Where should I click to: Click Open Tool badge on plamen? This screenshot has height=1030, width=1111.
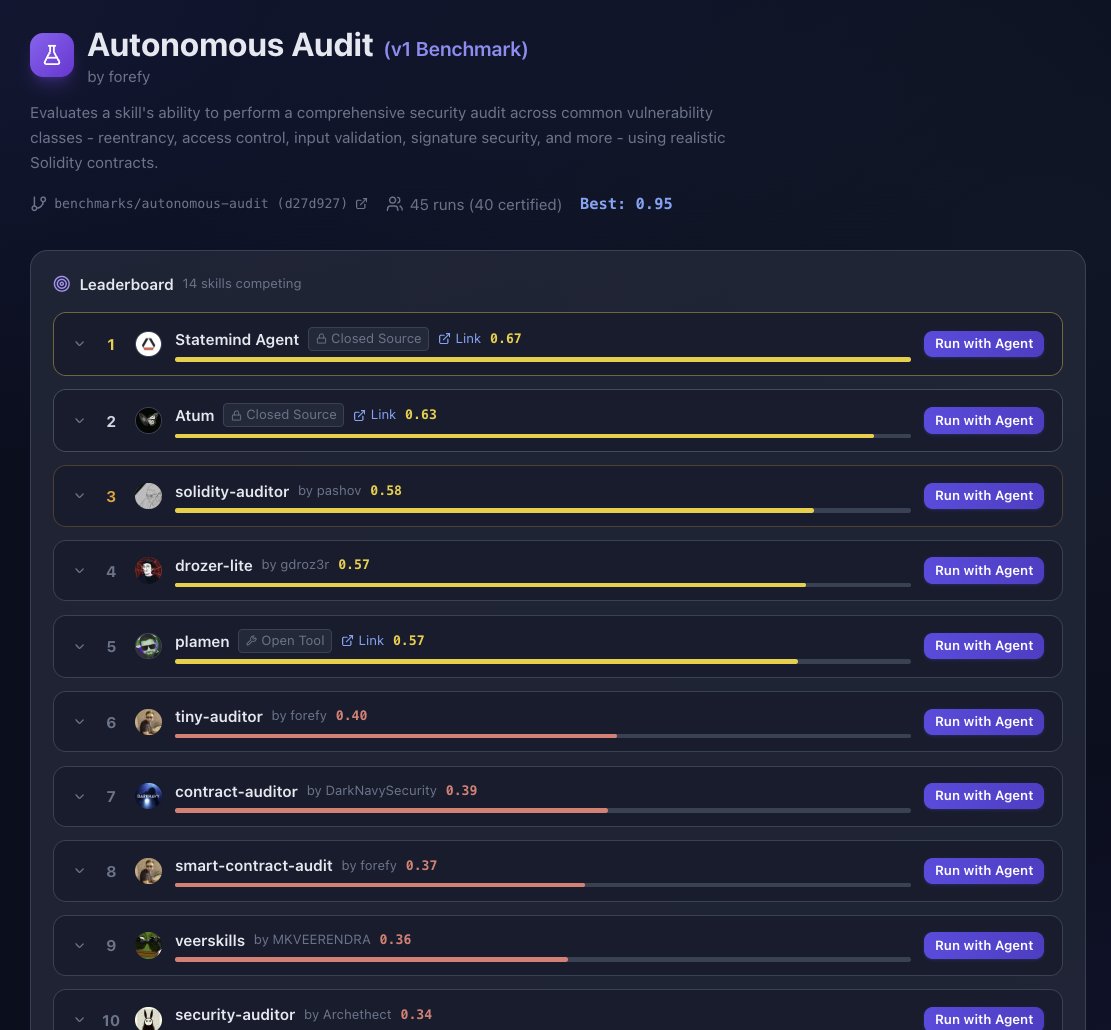point(285,641)
